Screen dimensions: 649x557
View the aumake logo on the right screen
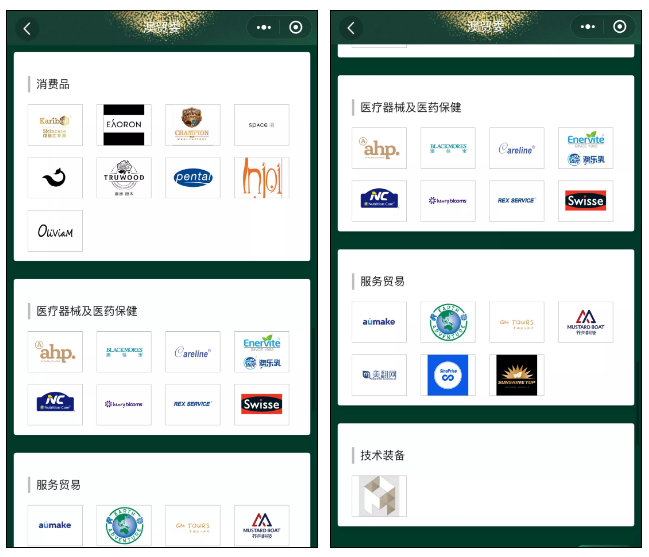379,322
